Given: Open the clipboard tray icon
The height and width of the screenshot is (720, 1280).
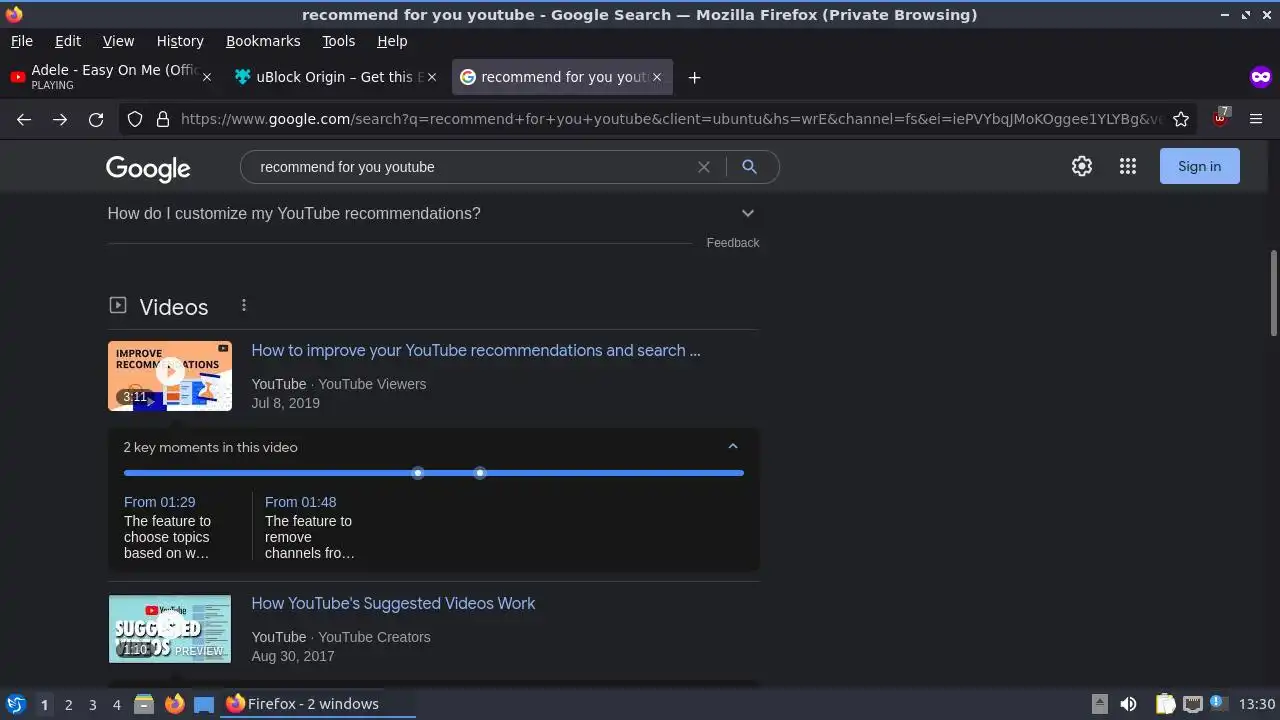Looking at the screenshot, I should tap(1165, 704).
